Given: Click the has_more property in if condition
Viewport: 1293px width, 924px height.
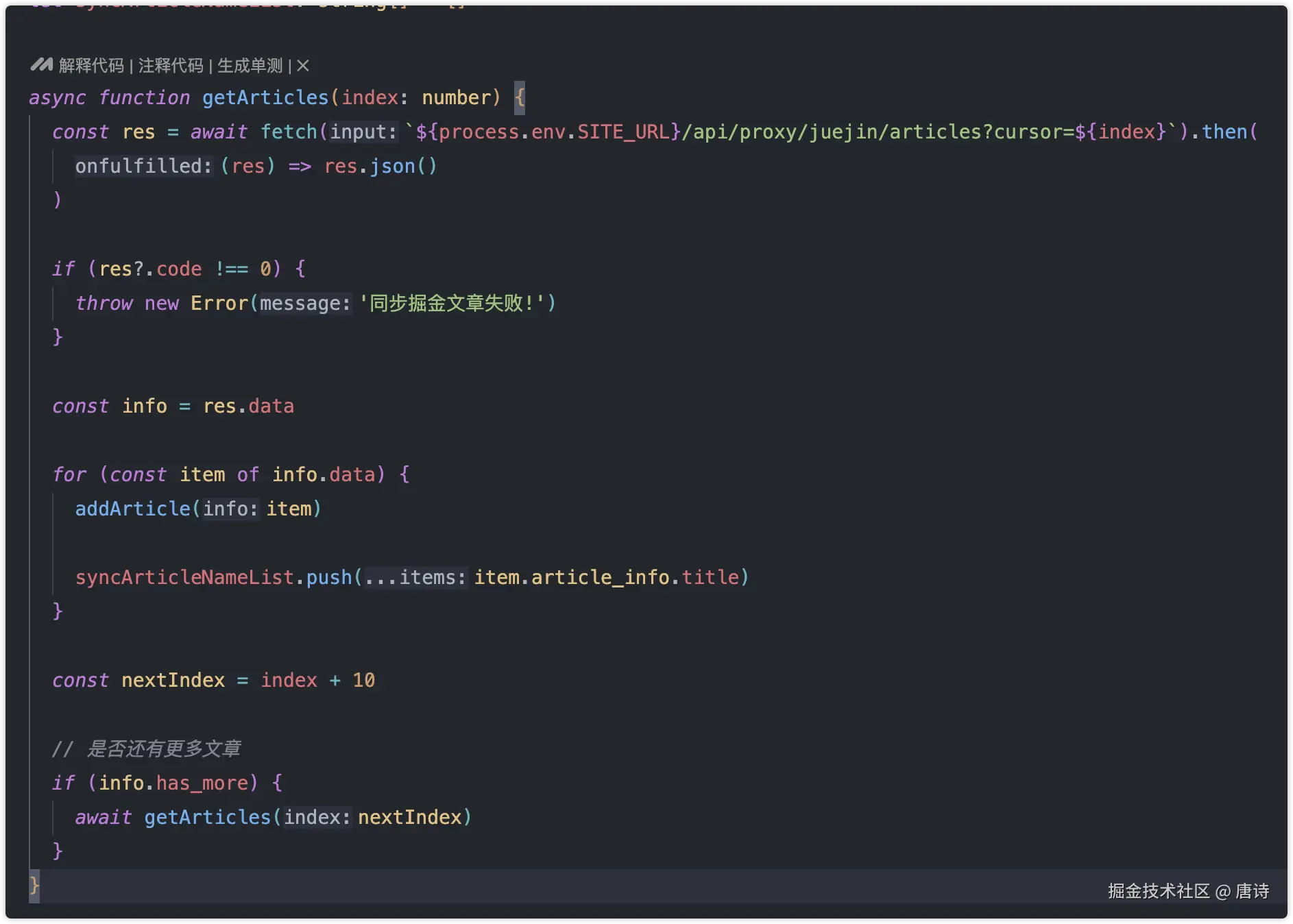Looking at the screenshot, I should pos(202,783).
